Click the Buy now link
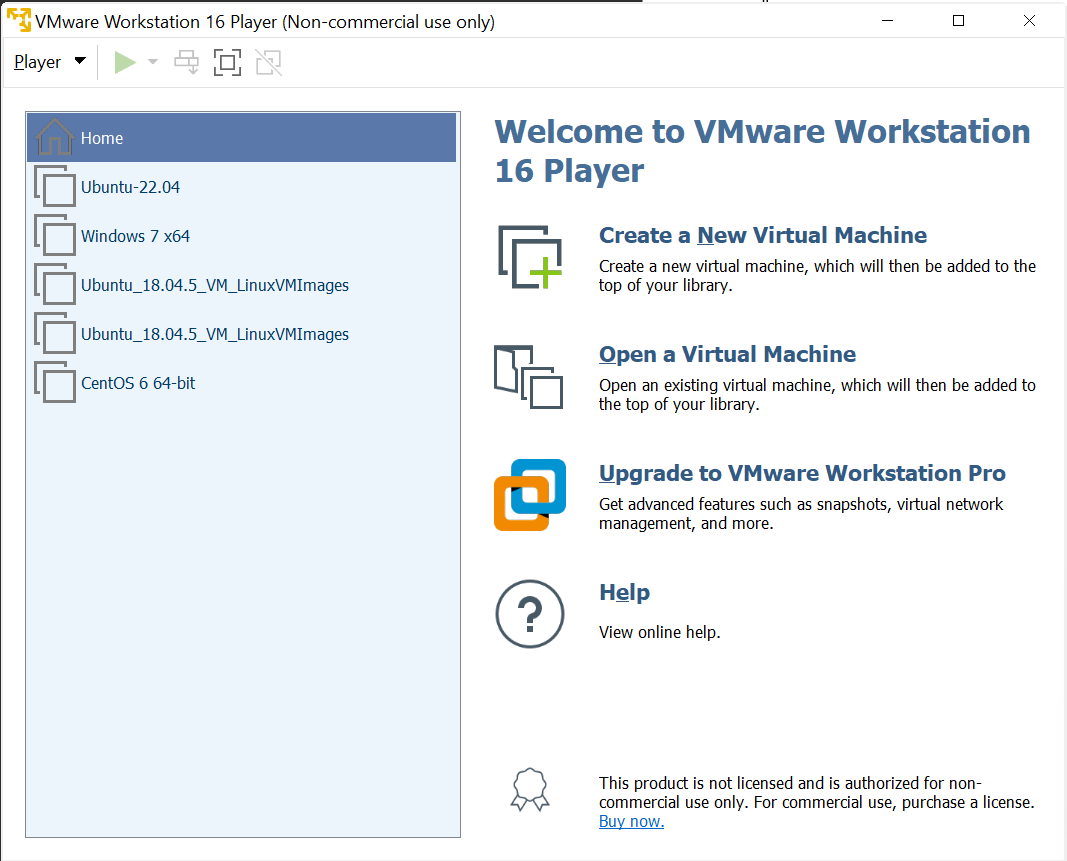1067x861 pixels. [x=630, y=821]
